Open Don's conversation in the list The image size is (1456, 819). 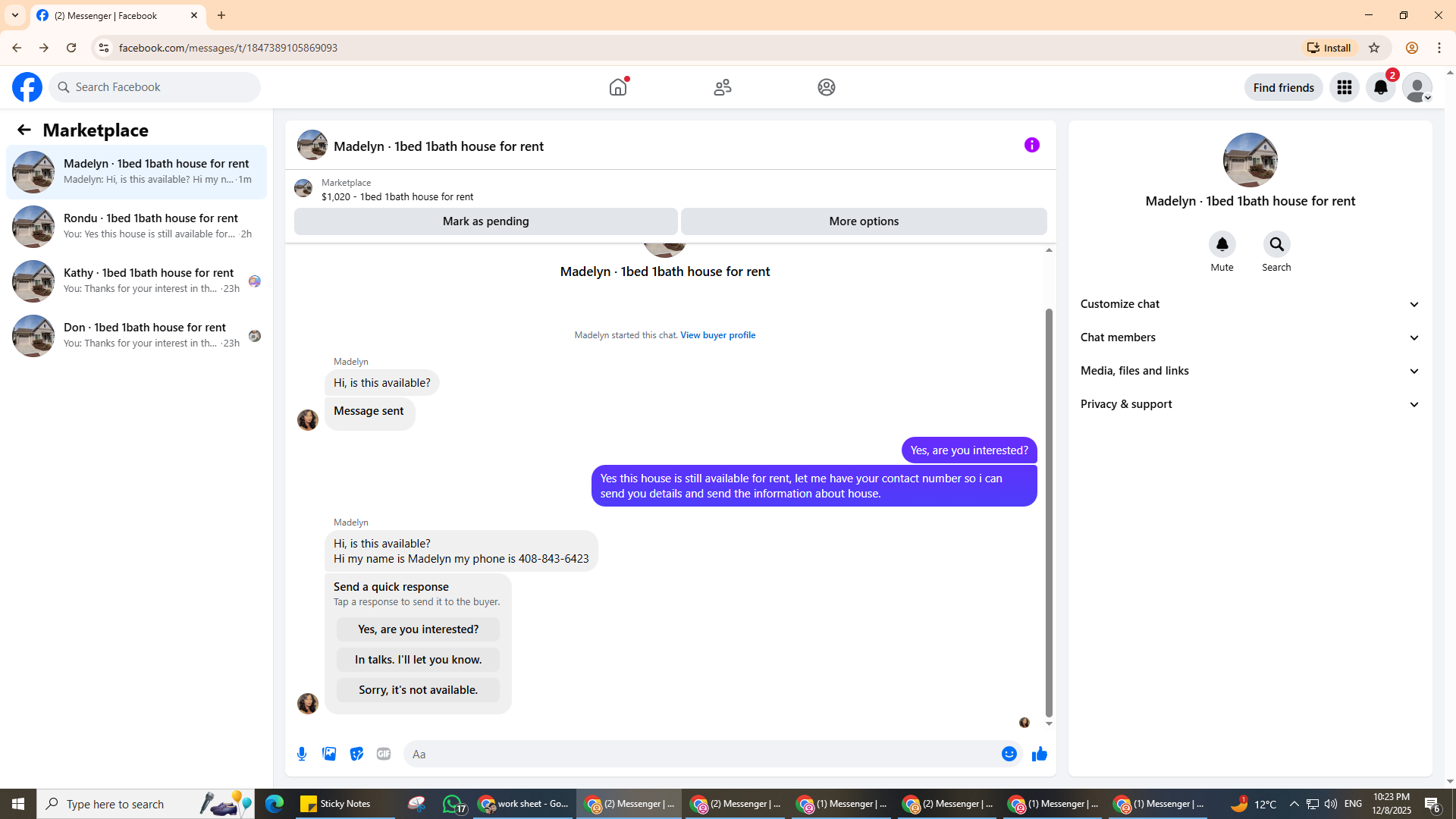tap(136, 336)
